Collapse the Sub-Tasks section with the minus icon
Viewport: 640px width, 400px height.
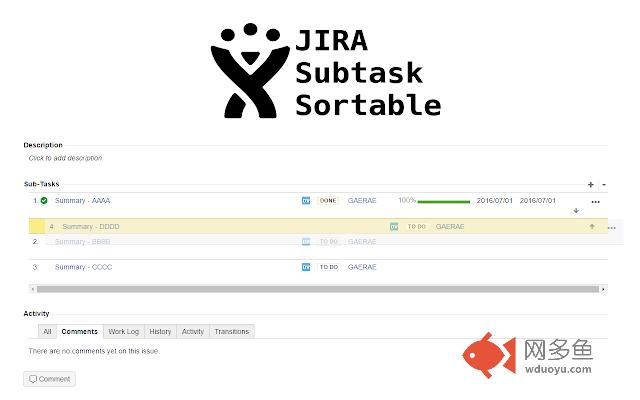pos(604,185)
